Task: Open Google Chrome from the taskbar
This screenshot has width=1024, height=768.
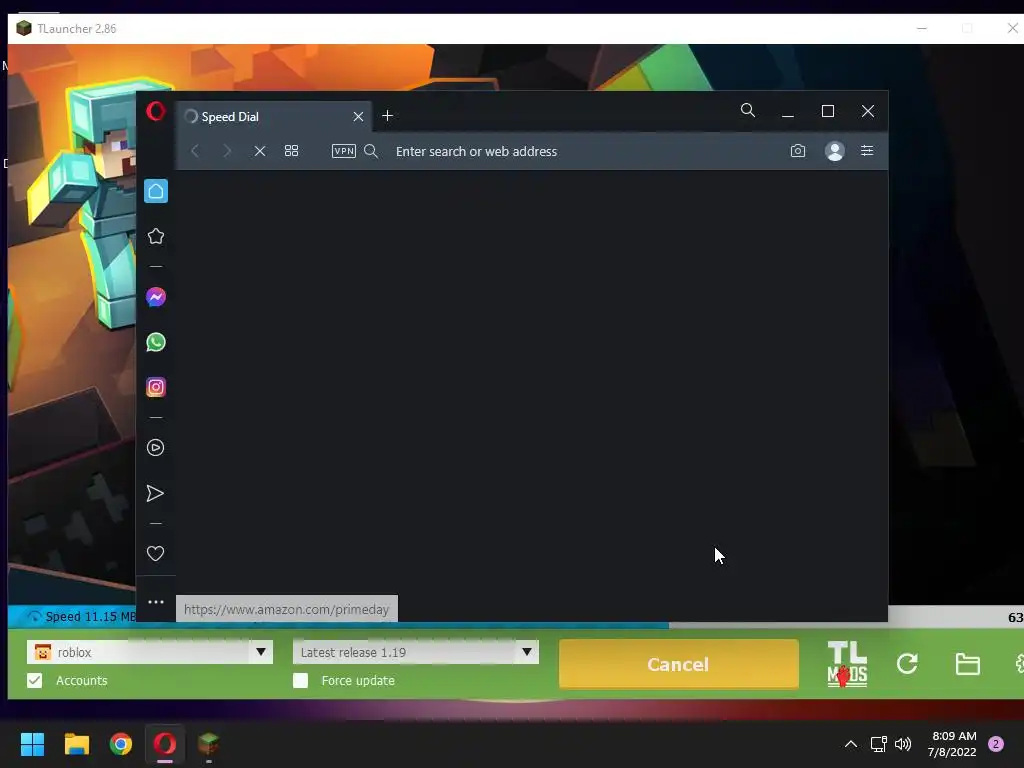Action: 121,744
